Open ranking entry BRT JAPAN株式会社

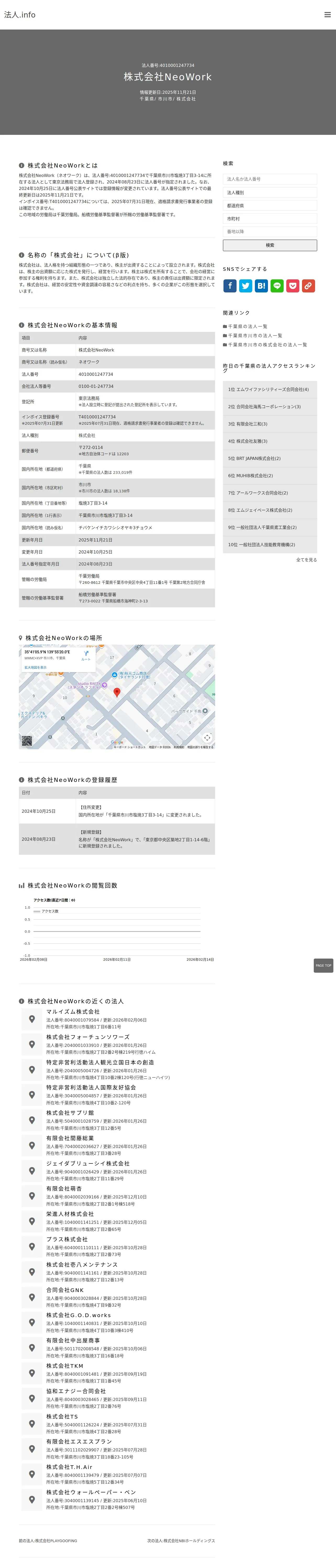pyautogui.click(x=254, y=458)
